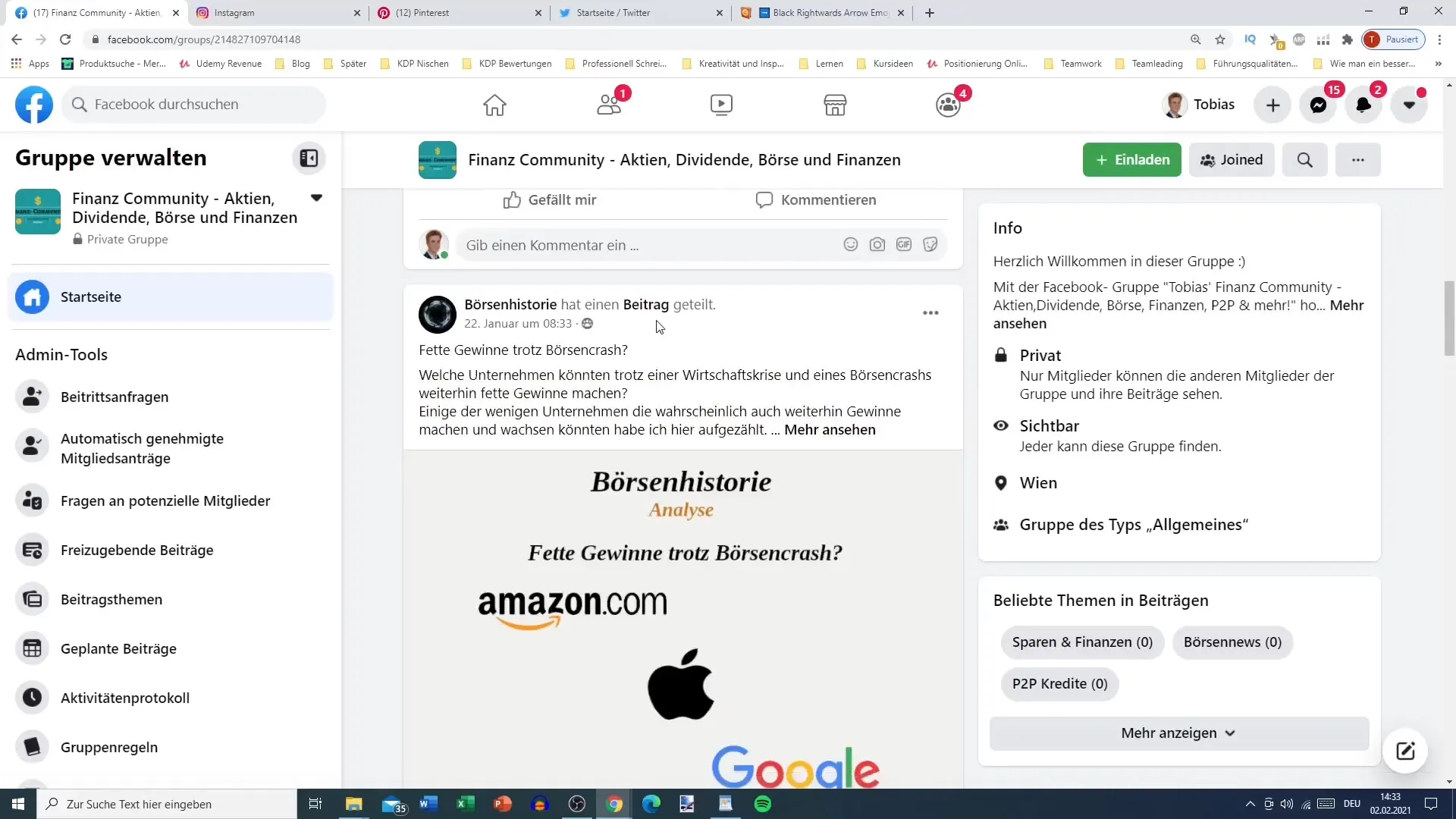Add a GIF to the comment
The height and width of the screenshot is (819, 1456).
[904, 244]
